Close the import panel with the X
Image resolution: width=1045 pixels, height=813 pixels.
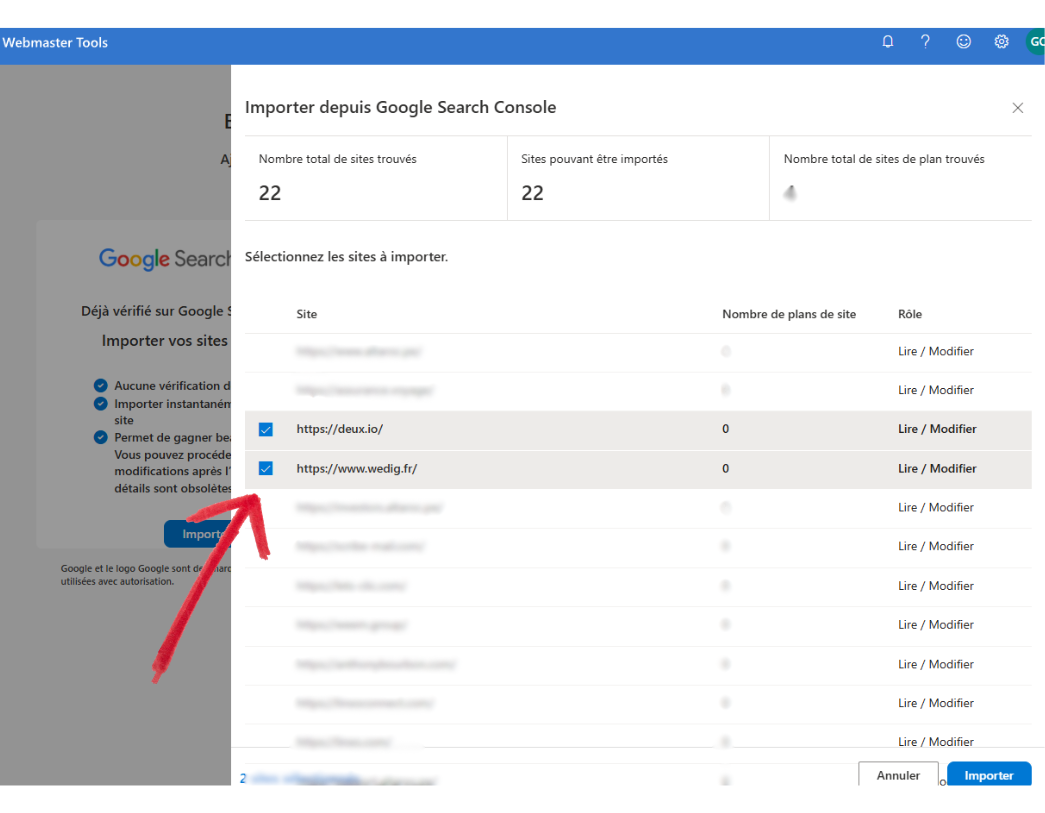click(1017, 108)
